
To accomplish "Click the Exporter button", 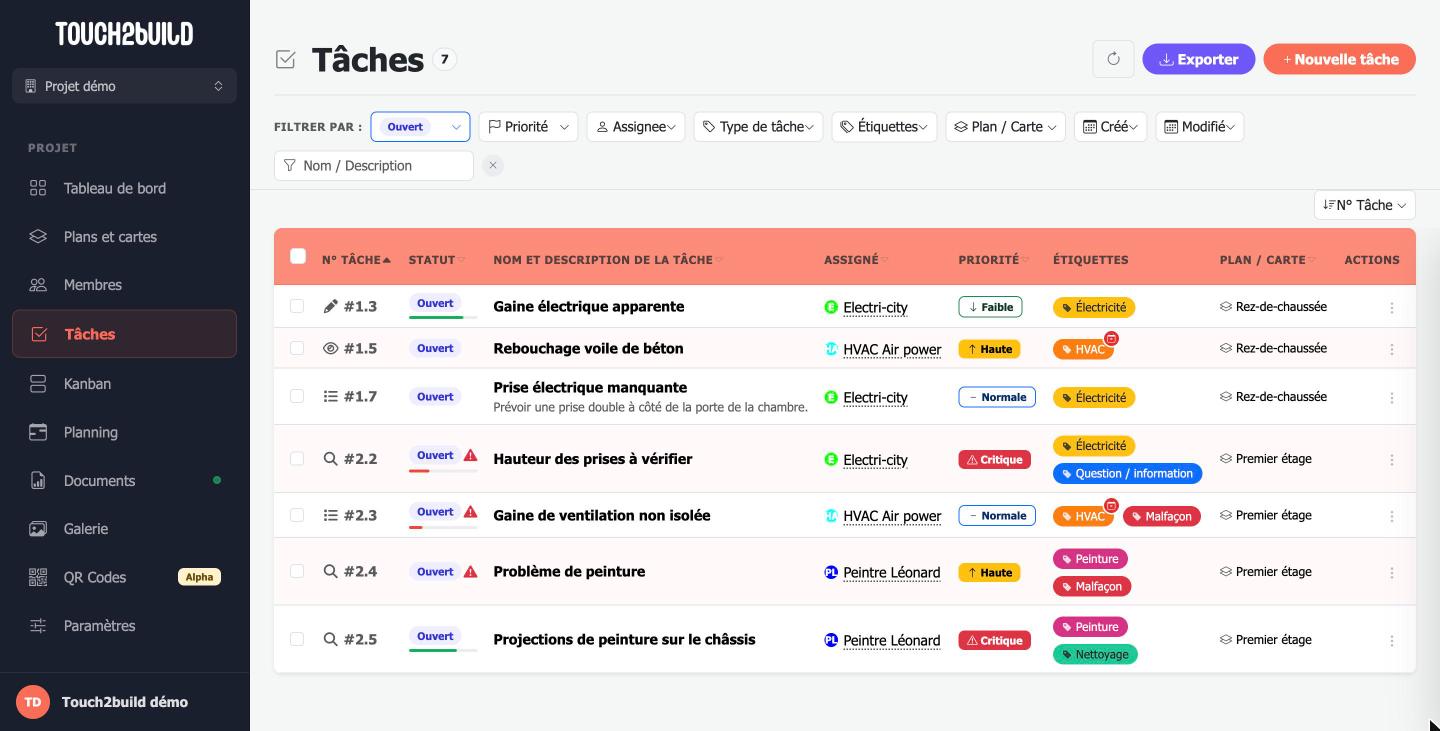I will [x=1198, y=59].
